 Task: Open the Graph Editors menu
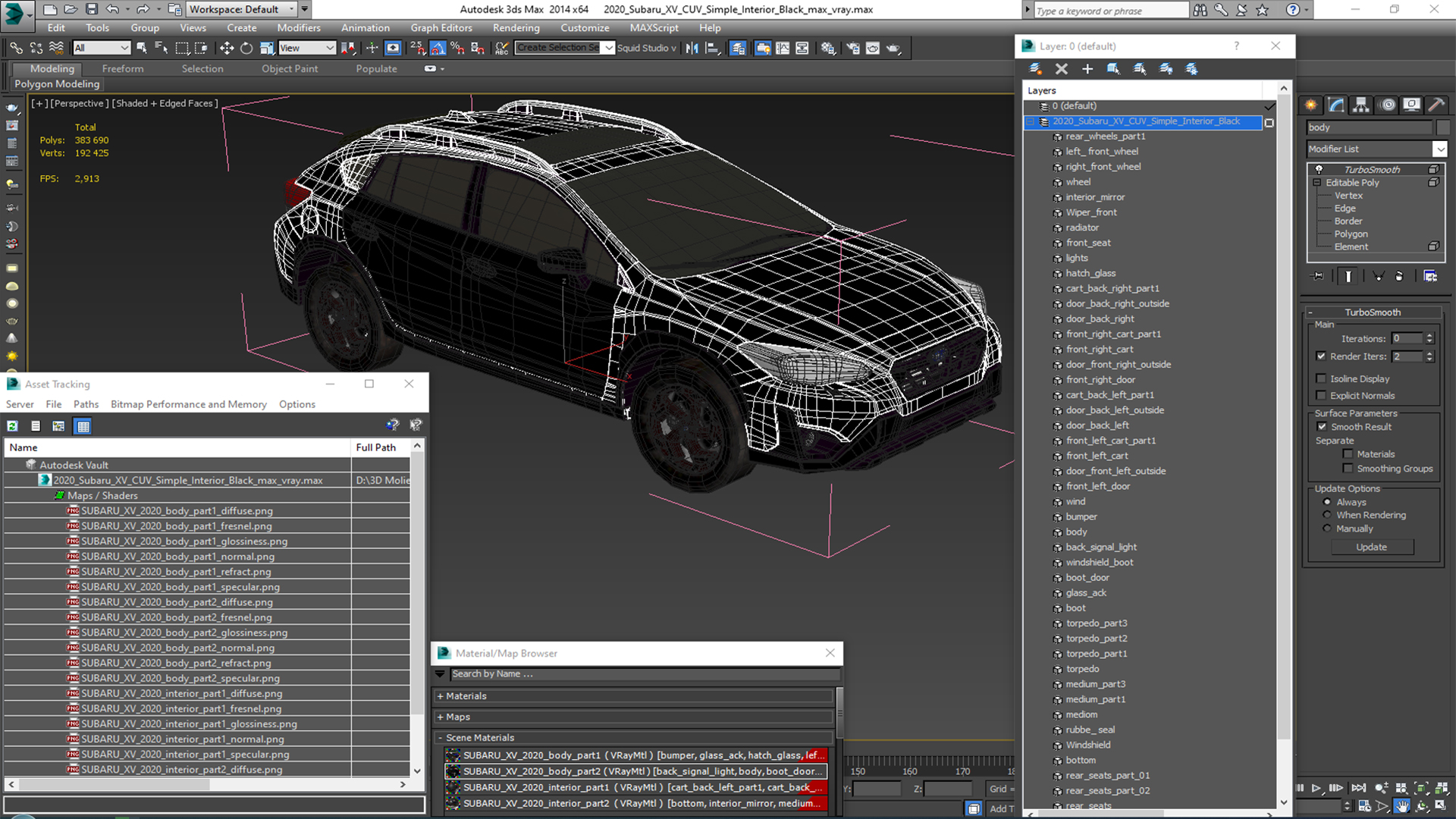click(x=441, y=28)
